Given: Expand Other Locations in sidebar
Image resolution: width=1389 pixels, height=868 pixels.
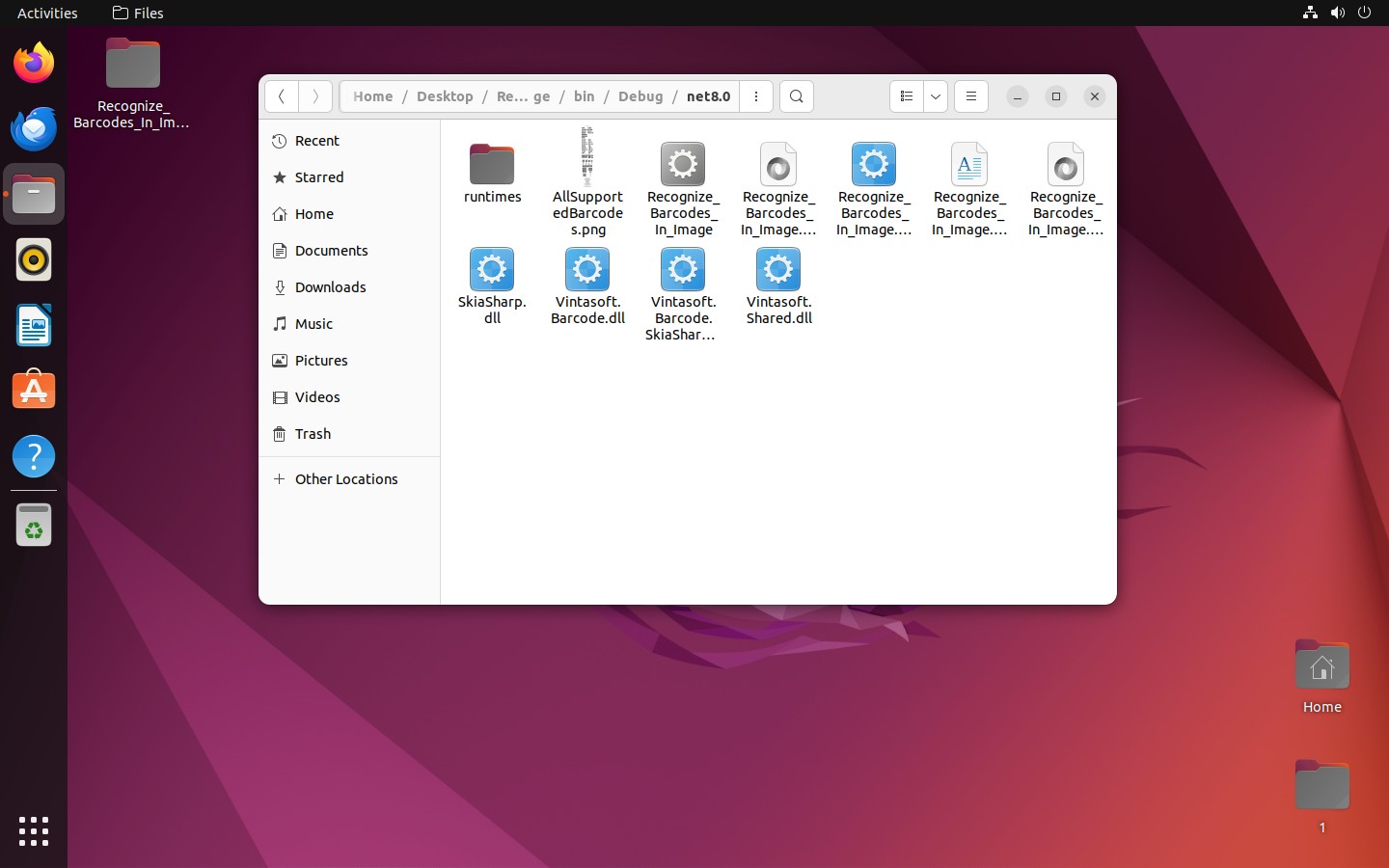Looking at the screenshot, I should click(345, 479).
